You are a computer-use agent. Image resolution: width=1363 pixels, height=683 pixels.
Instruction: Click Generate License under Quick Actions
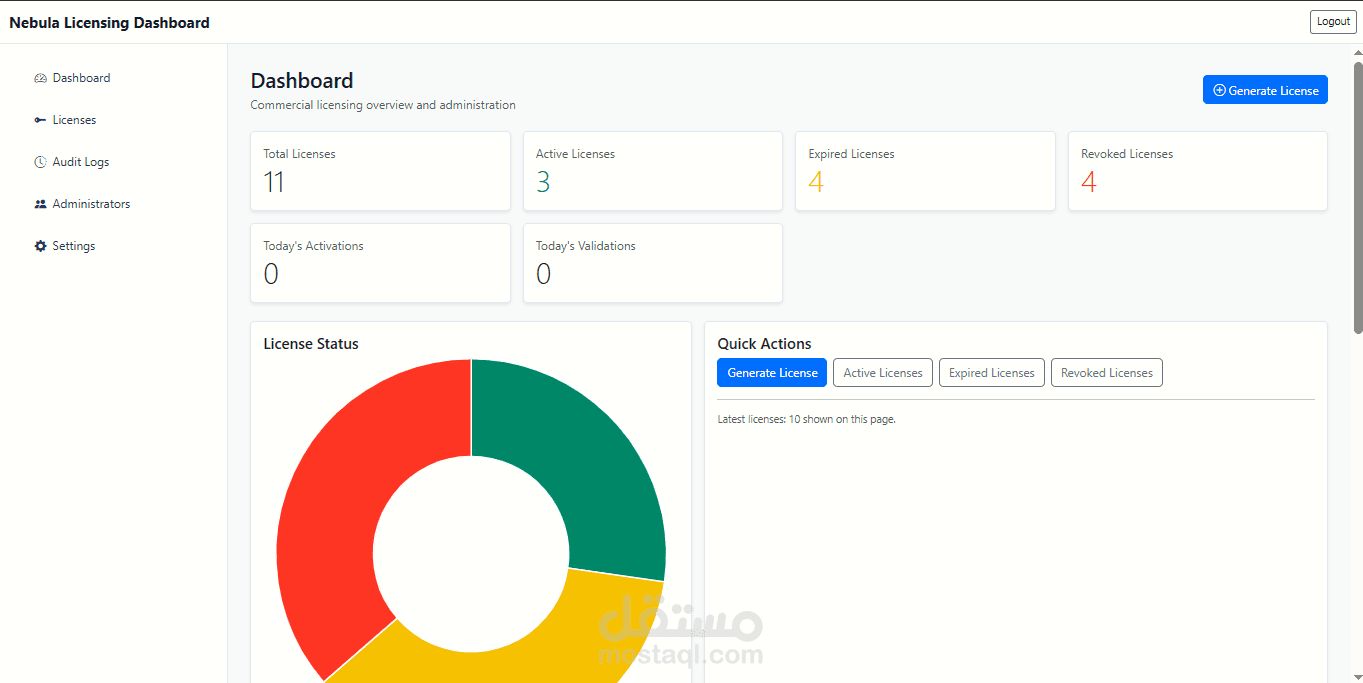[x=772, y=373]
